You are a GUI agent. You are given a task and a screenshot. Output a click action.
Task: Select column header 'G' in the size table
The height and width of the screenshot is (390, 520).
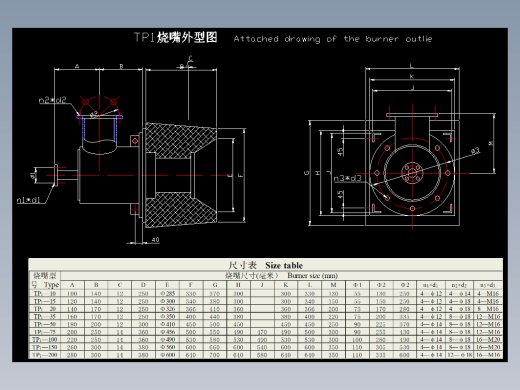point(215,285)
